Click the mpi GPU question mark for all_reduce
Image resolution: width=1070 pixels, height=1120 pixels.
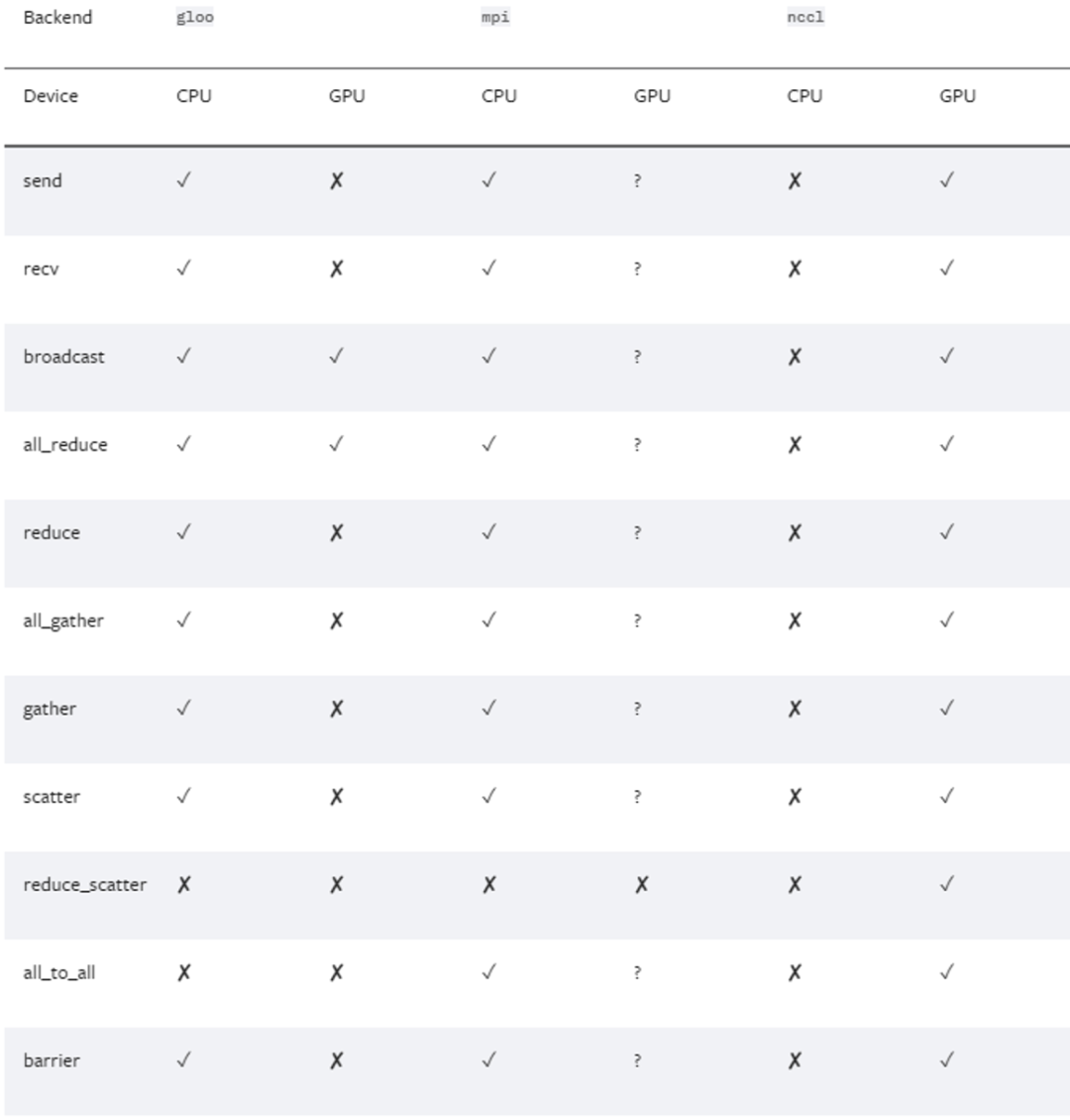[637, 444]
